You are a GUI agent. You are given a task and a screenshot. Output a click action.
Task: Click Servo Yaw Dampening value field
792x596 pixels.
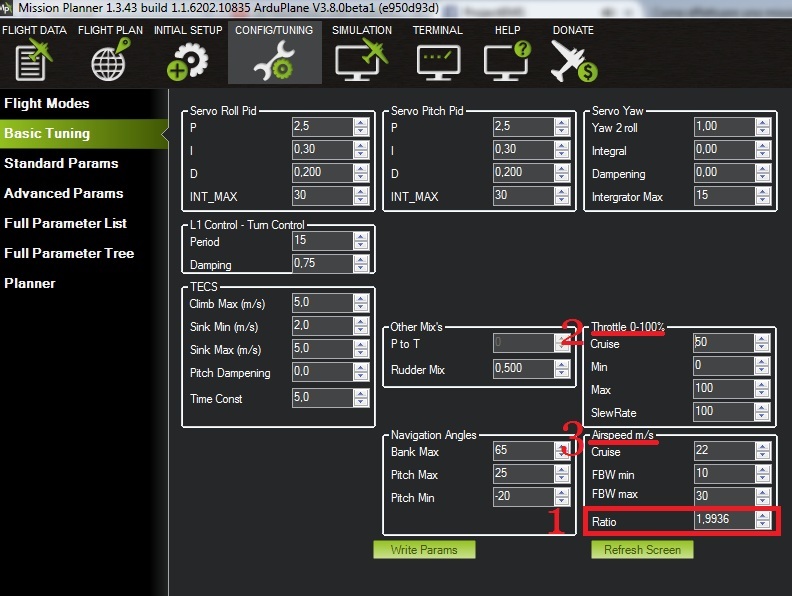click(724, 172)
